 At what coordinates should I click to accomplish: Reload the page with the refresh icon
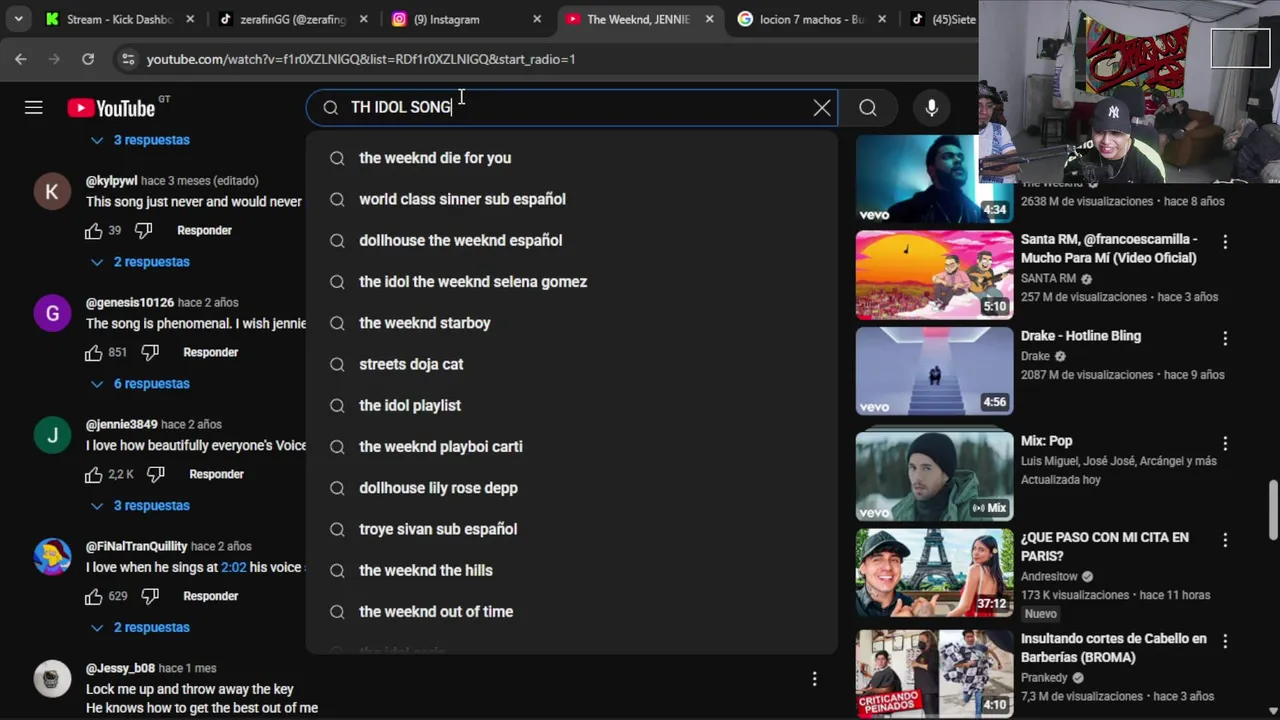point(88,59)
